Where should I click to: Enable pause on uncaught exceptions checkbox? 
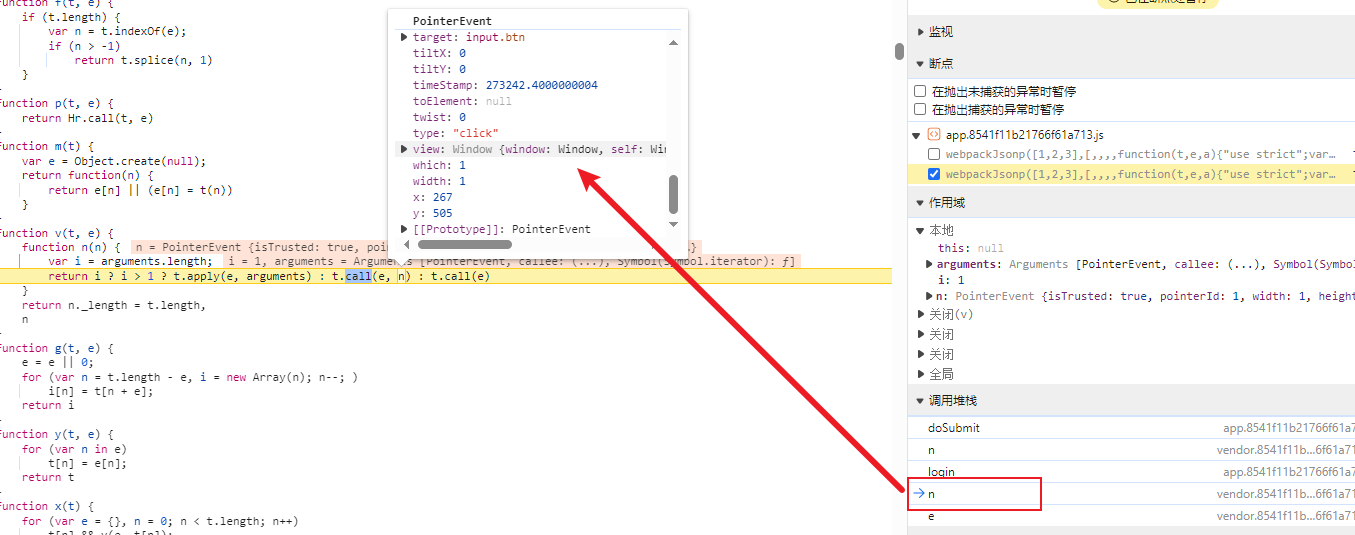tap(920, 91)
